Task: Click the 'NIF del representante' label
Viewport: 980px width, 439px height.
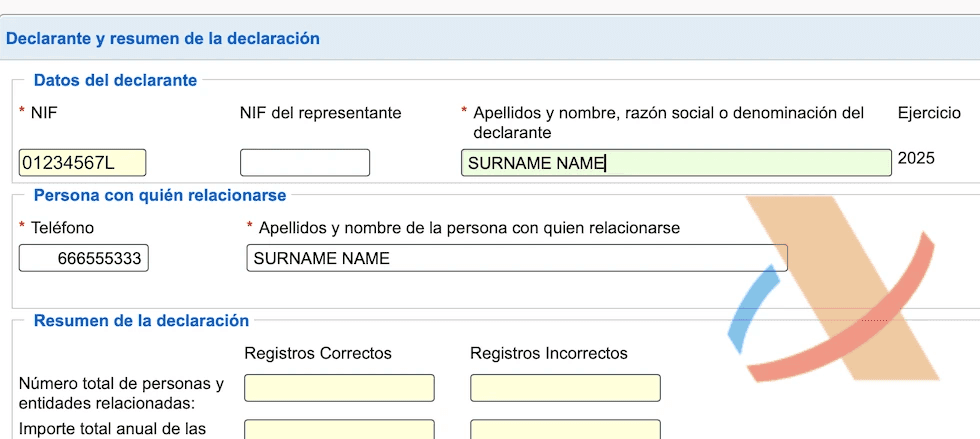Action: pos(320,113)
